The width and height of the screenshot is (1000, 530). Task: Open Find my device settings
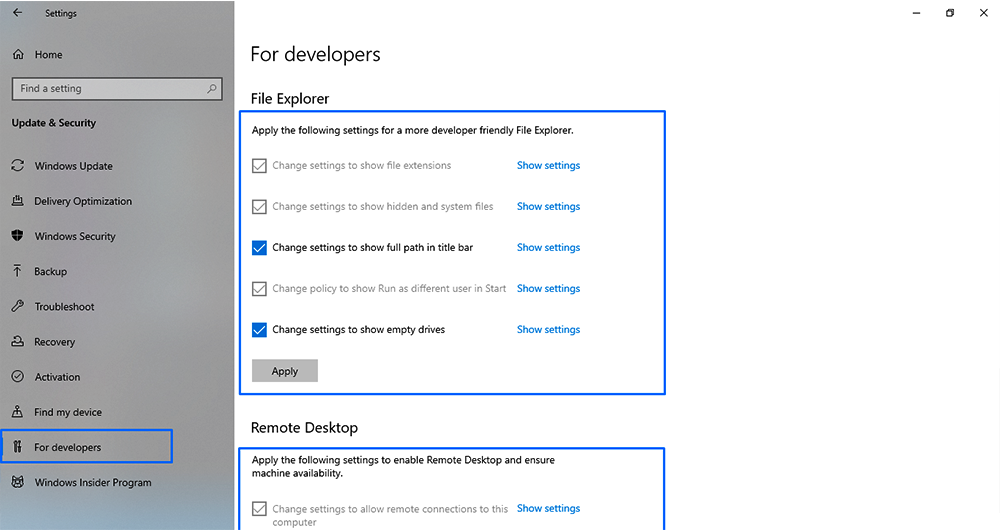(x=68, y=412)
